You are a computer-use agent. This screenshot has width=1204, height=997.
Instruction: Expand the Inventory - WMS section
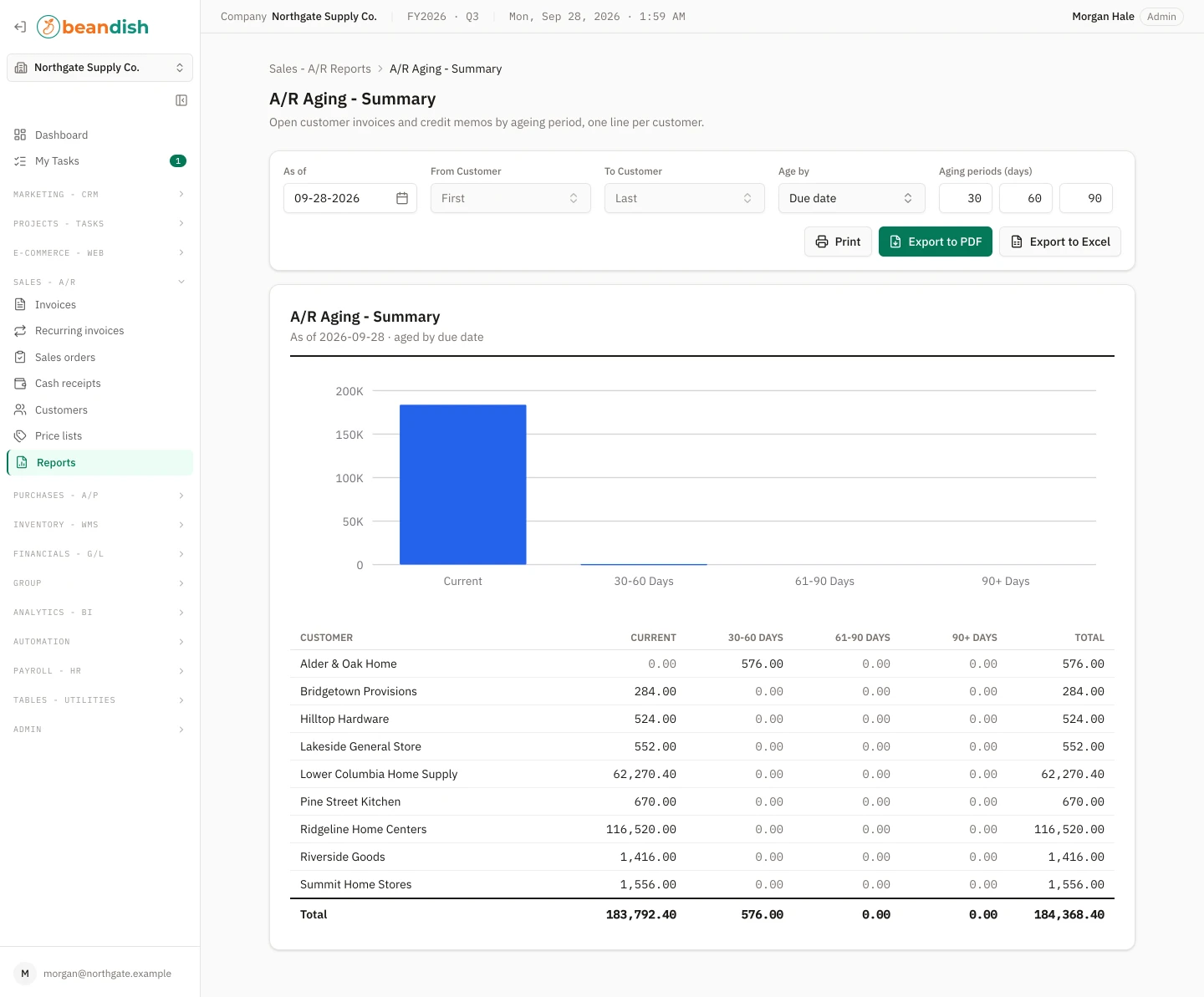coord(99,525)
